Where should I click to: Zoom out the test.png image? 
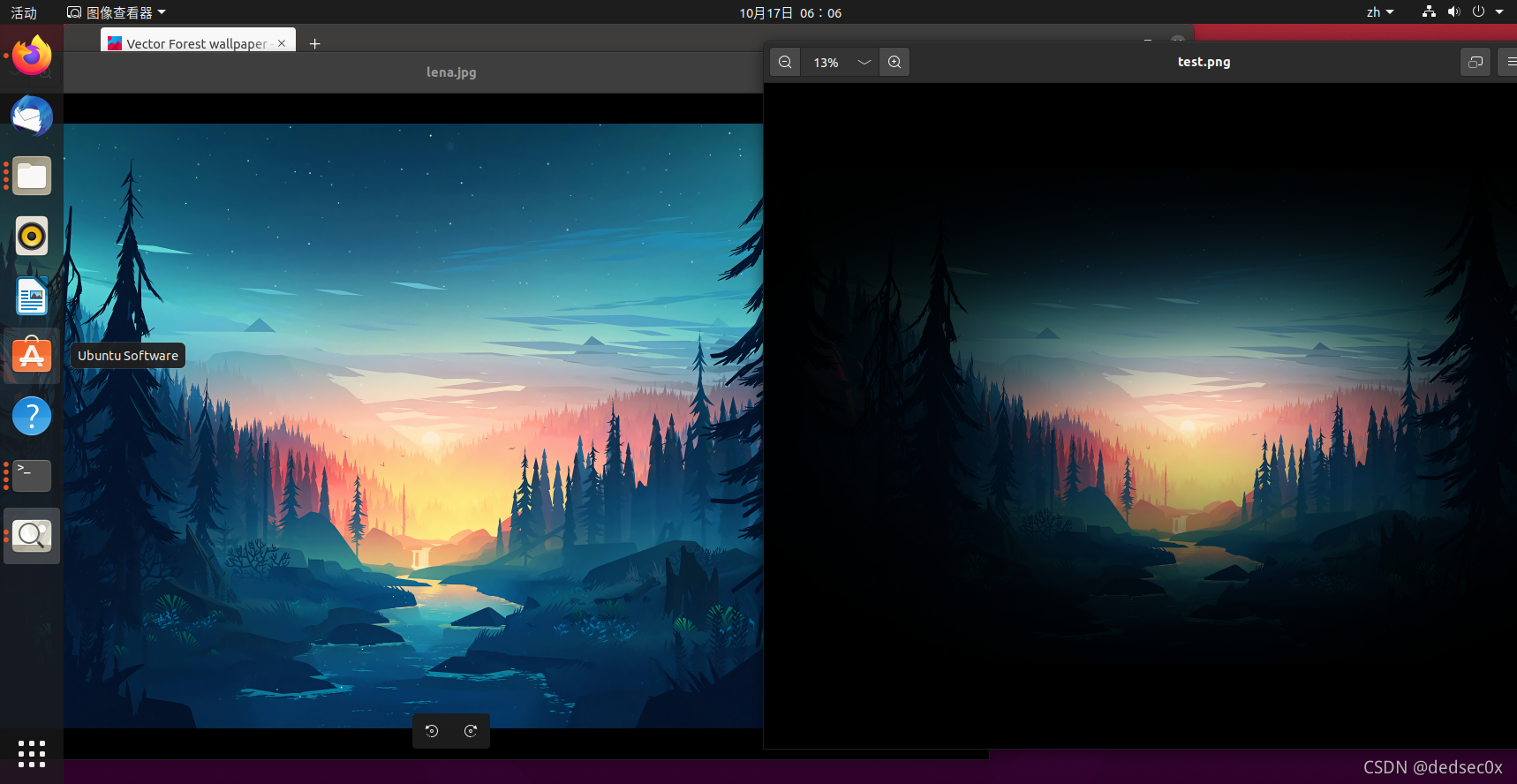785,62
